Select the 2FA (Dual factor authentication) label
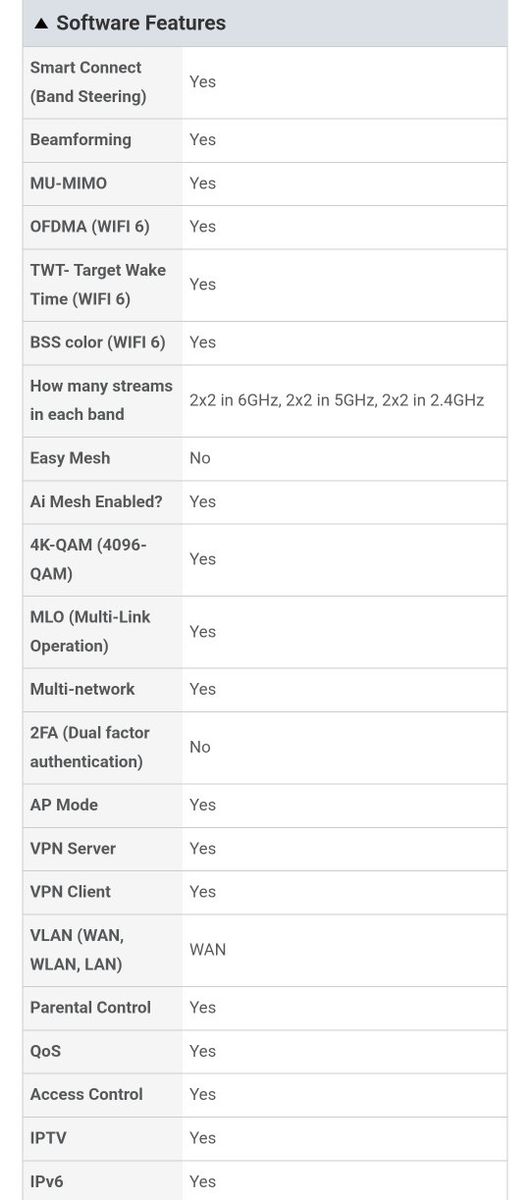 90,747
